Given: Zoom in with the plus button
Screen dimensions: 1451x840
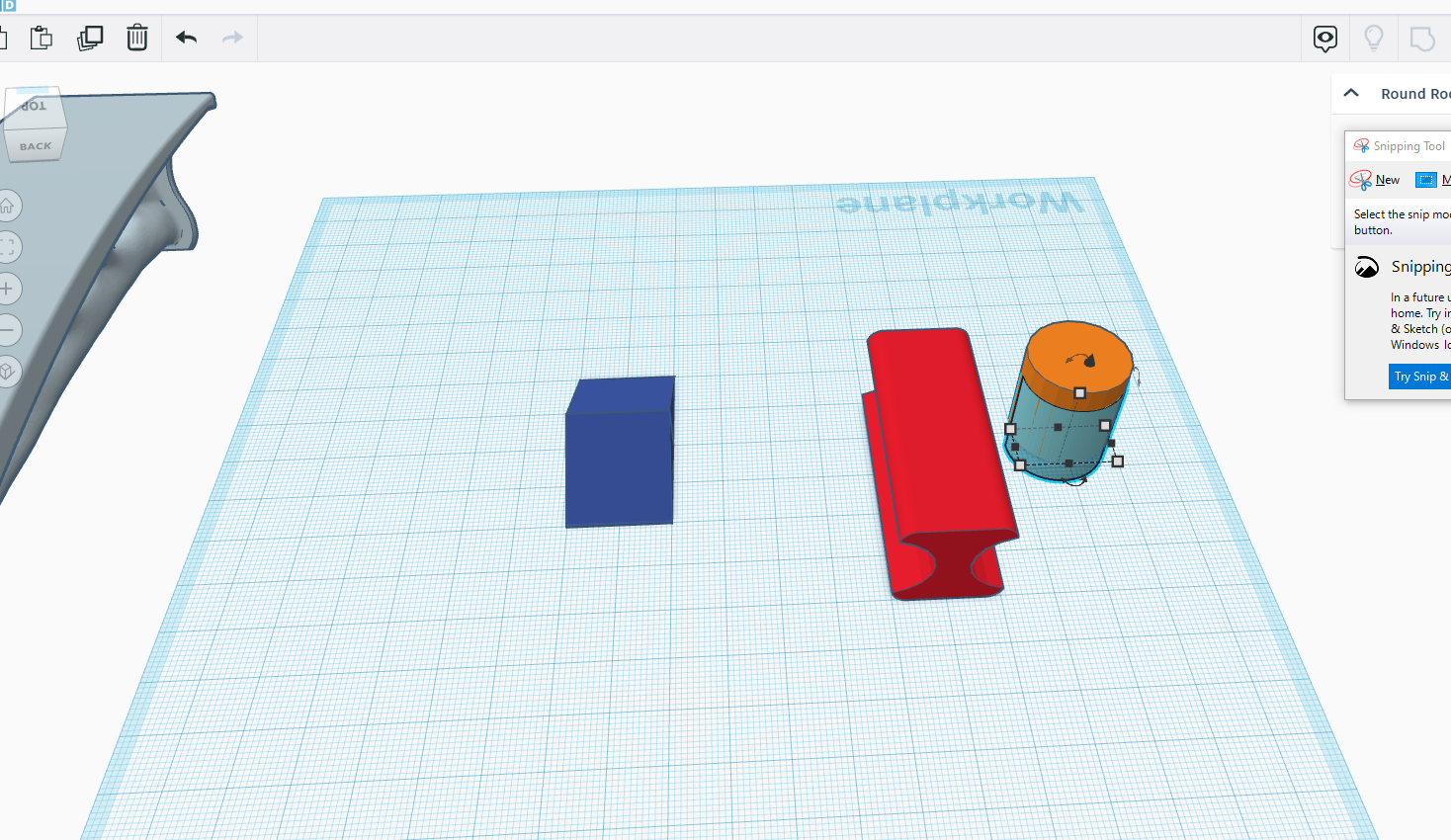Looking at the screenshot, I should (7, 289).
